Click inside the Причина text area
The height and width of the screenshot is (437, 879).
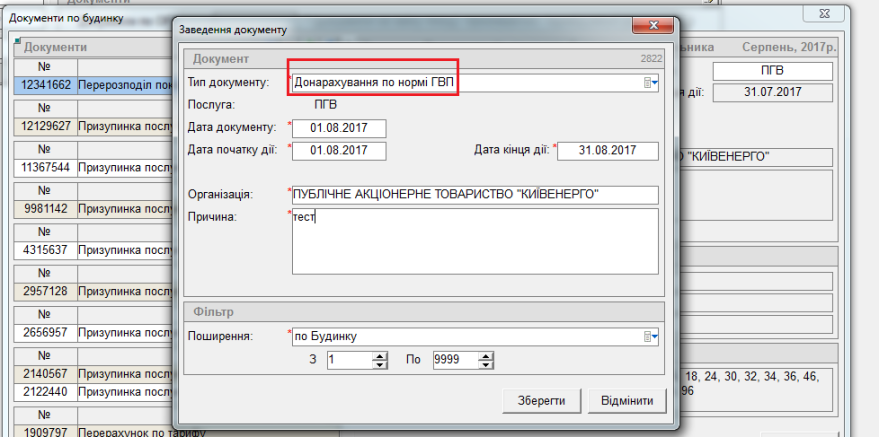pyautogui.click(x=474, y=240)
